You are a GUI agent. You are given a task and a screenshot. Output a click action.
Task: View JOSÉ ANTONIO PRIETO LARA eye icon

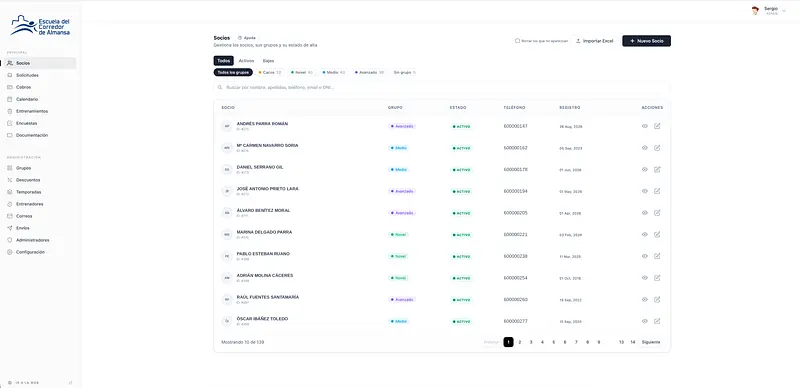click(x=644, y=191)
